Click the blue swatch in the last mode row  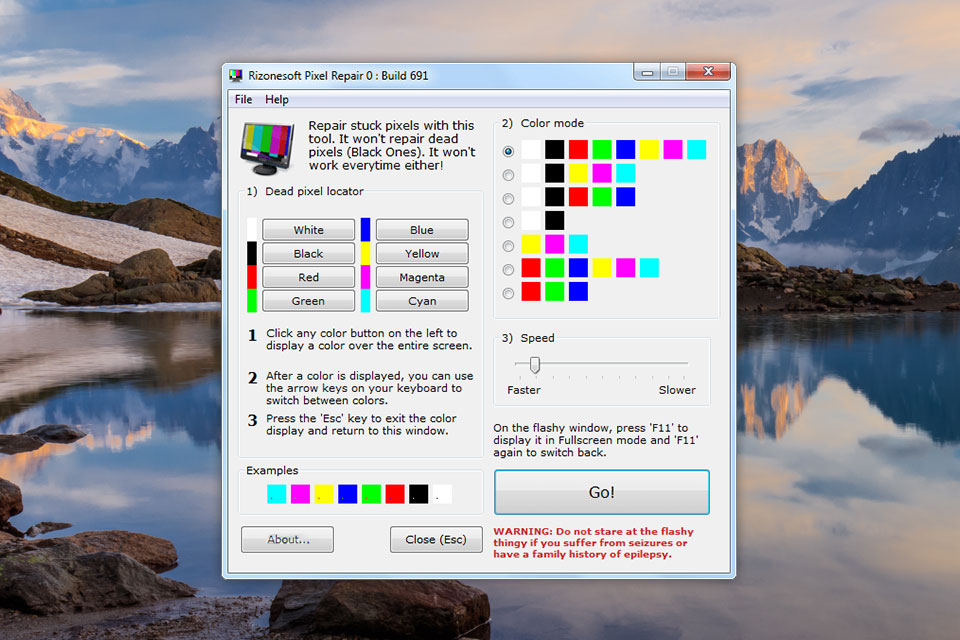(578, 292)
